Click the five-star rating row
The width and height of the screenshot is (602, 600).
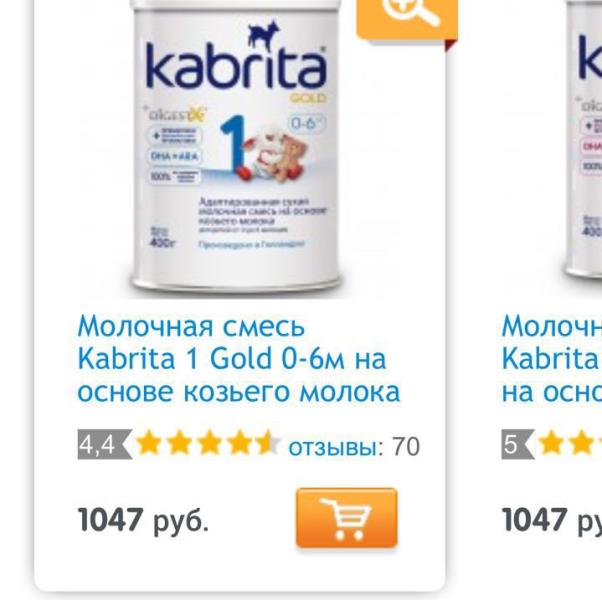click(208, 443)
